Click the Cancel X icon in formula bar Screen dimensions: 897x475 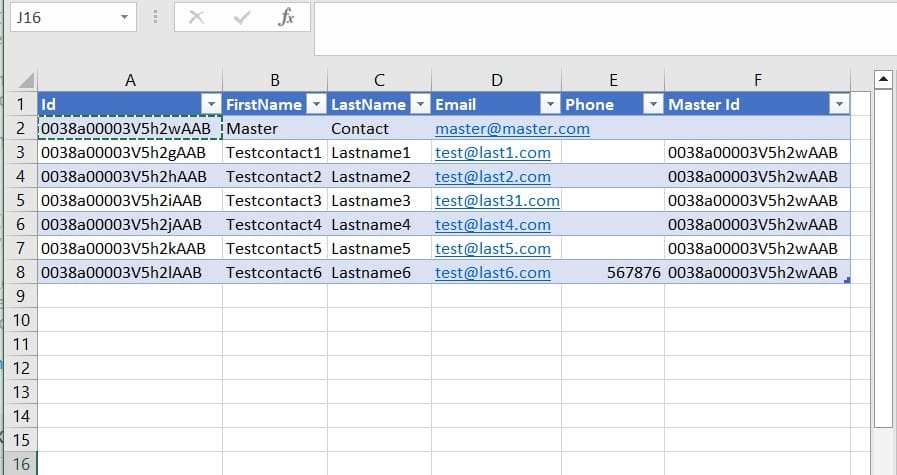[x=196, y=18]
